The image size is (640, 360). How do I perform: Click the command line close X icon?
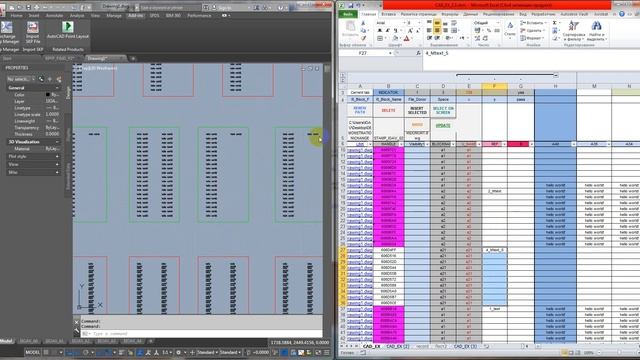tap(77, 322)
